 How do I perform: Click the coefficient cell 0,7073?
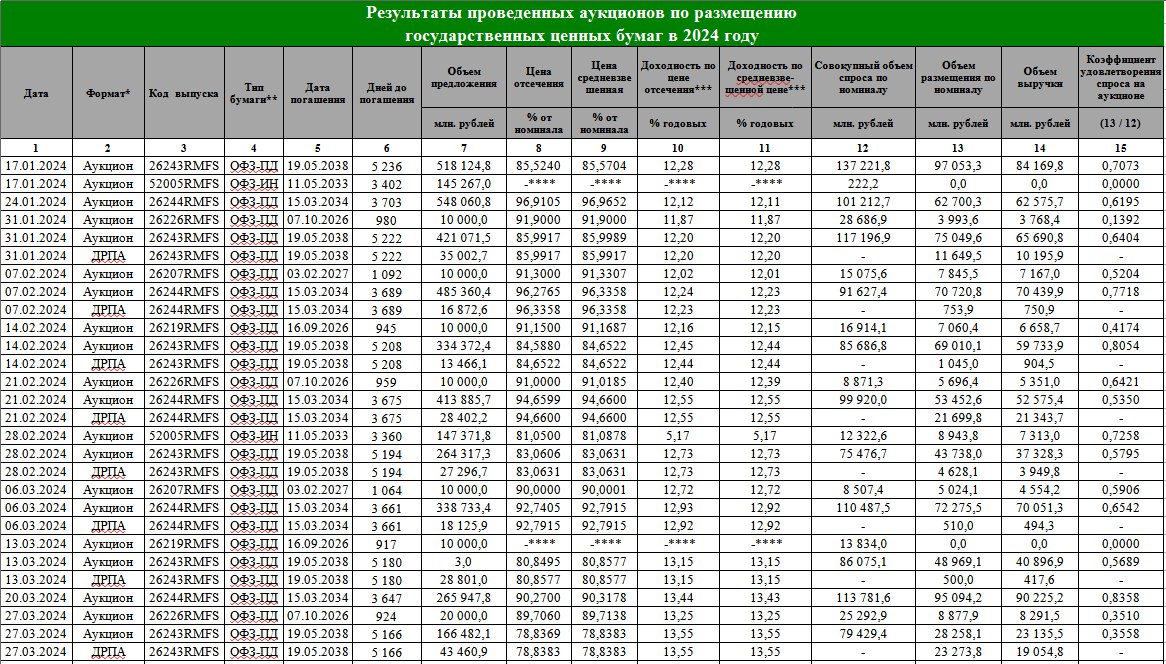pyautogui.click(x=1122, y=166)
